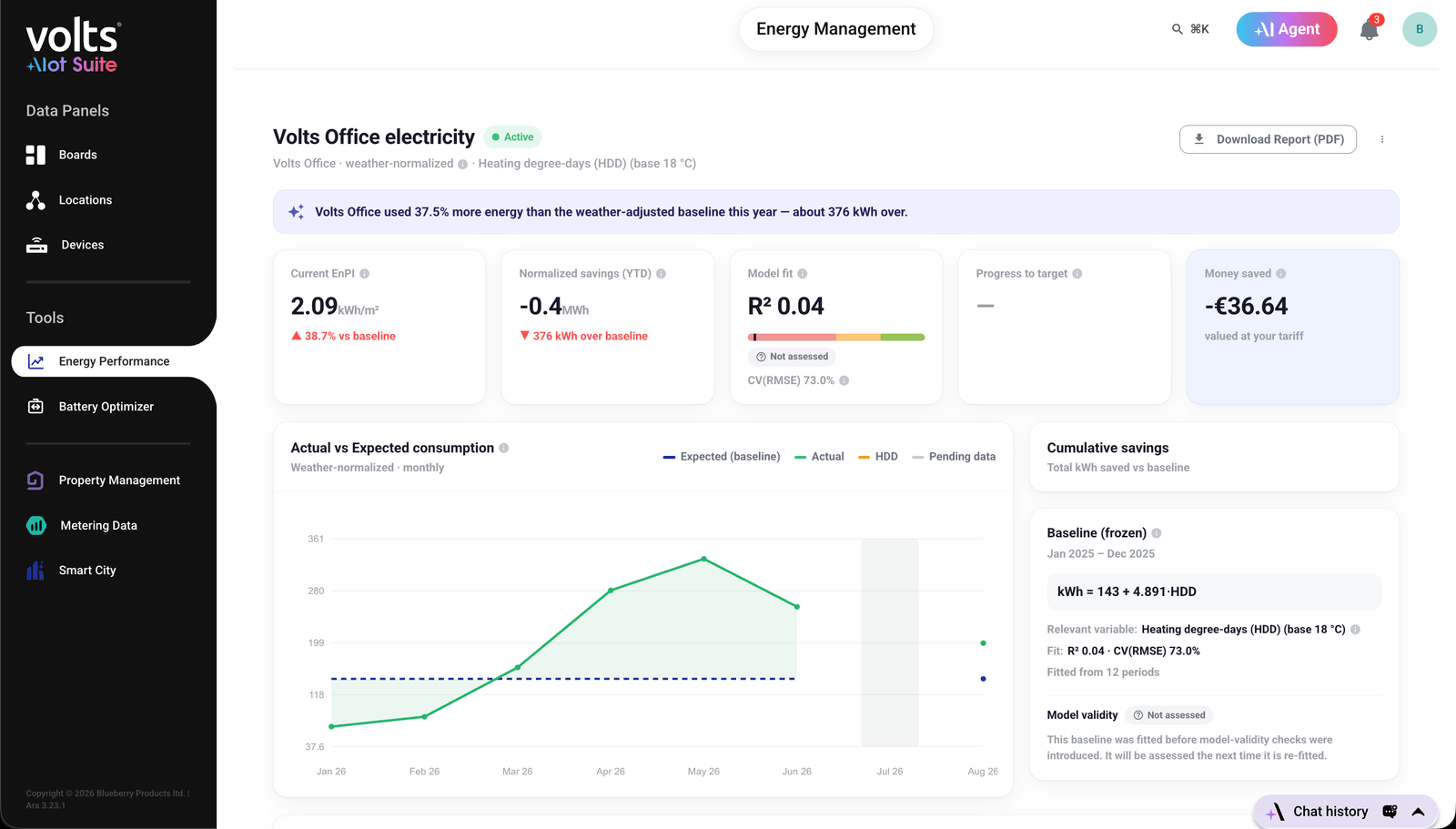Screen dimensions: 1456x829
Task: Click the -€36.64 money saved value
Action: pos(1246,306)
